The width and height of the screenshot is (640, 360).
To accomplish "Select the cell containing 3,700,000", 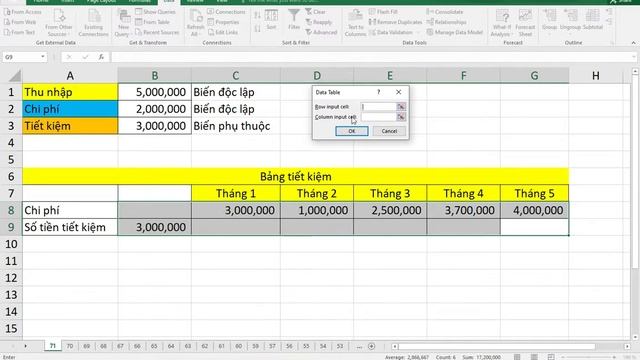I will pyautogui.click(x=463, y=210).
